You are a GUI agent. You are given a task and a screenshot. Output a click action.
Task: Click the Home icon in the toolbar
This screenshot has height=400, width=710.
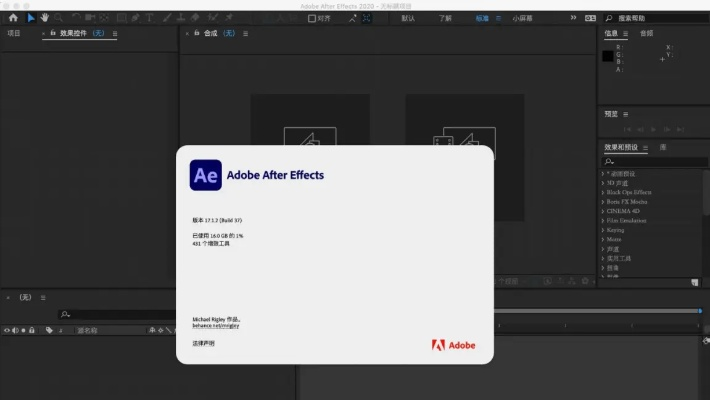coord(13,18)
